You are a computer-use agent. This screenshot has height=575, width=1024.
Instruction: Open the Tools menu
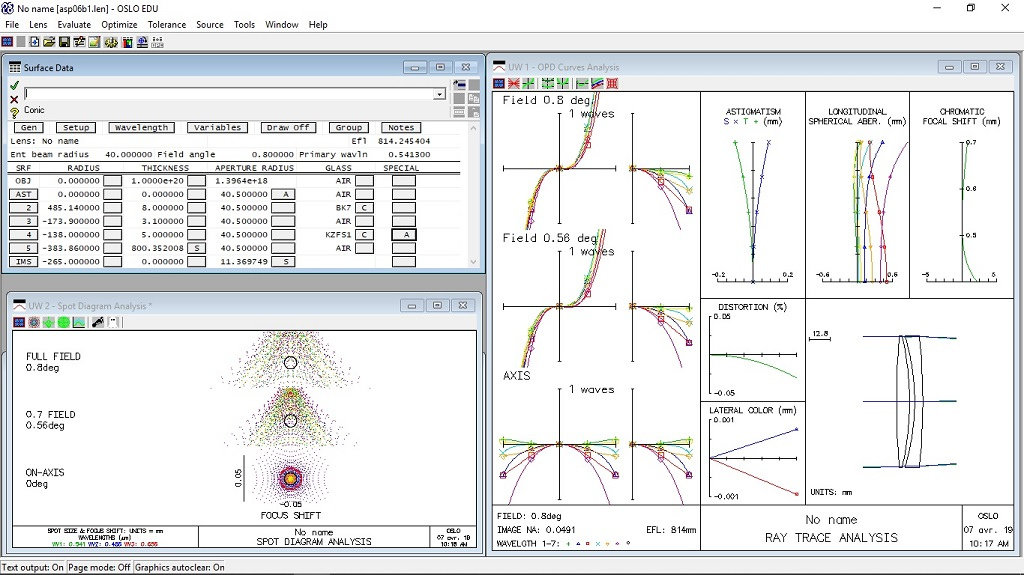click(244, 24)
